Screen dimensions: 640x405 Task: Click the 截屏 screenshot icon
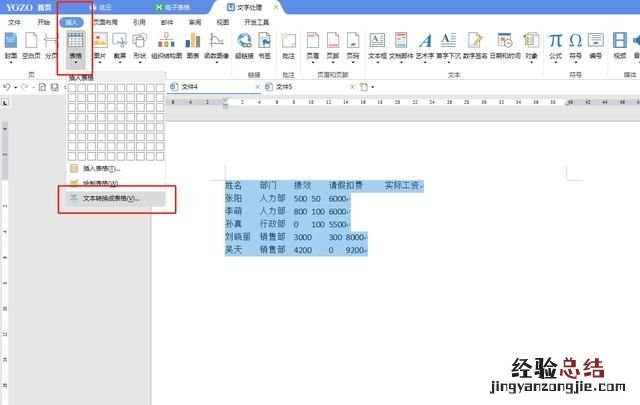click(x=120, y=41)
